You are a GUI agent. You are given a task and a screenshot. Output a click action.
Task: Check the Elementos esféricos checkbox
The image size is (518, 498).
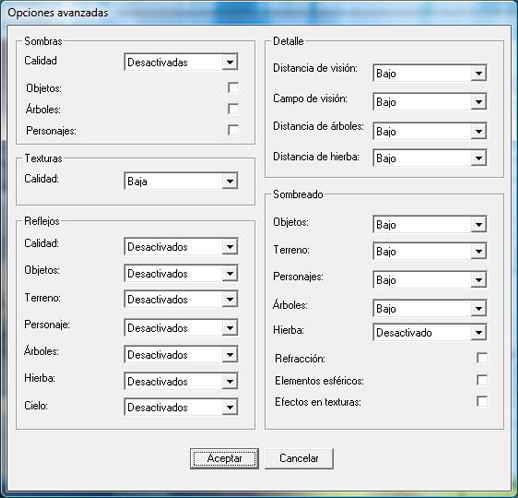click(x=482, y=380)
